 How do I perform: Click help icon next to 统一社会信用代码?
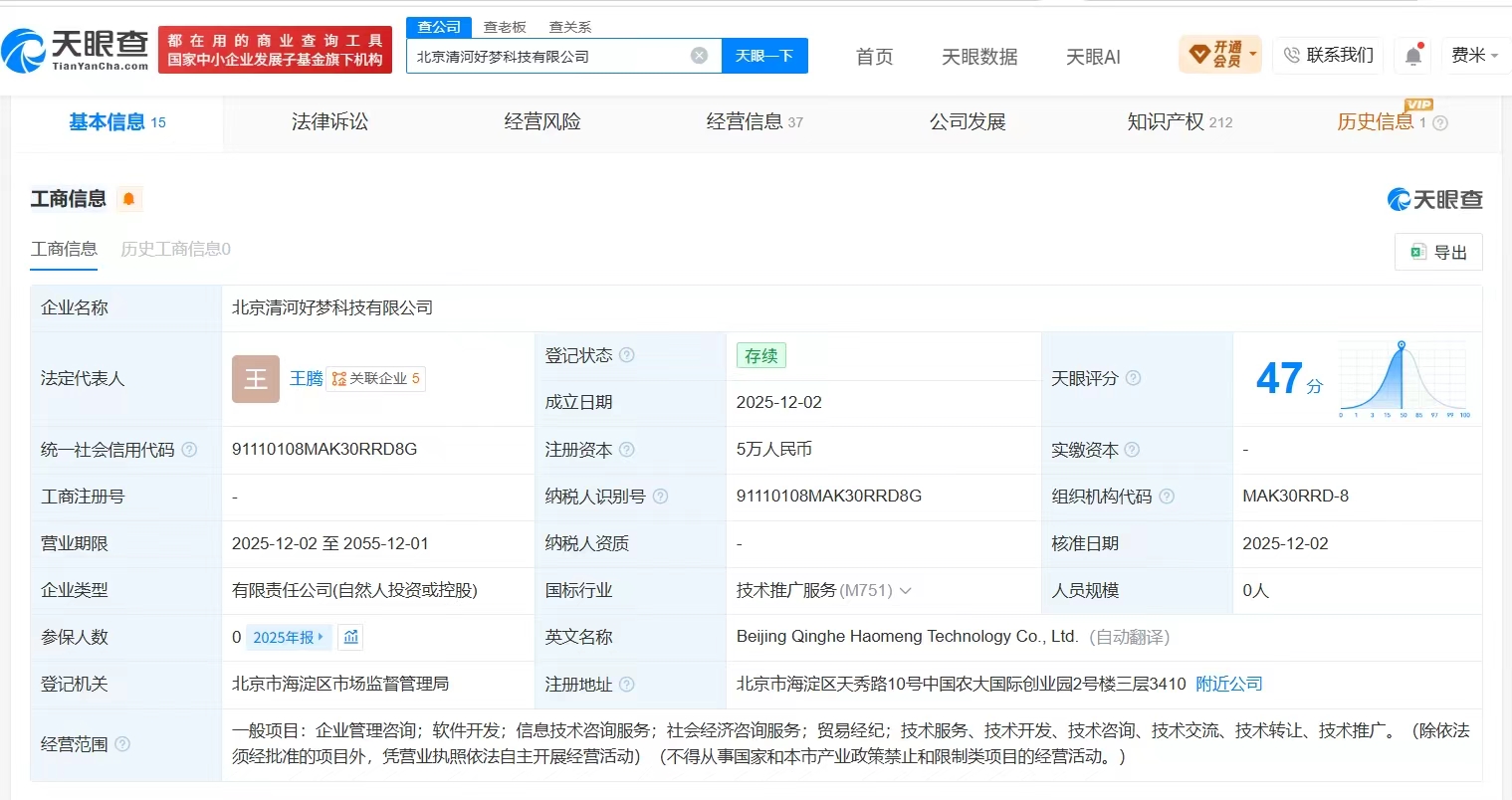(x=189, y=450)
